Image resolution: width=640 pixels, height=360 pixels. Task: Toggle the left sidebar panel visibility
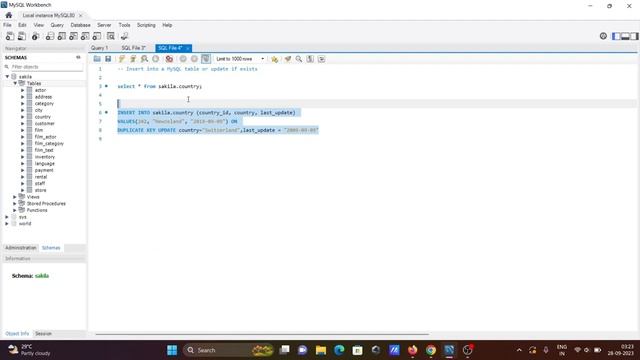[616, 36]
